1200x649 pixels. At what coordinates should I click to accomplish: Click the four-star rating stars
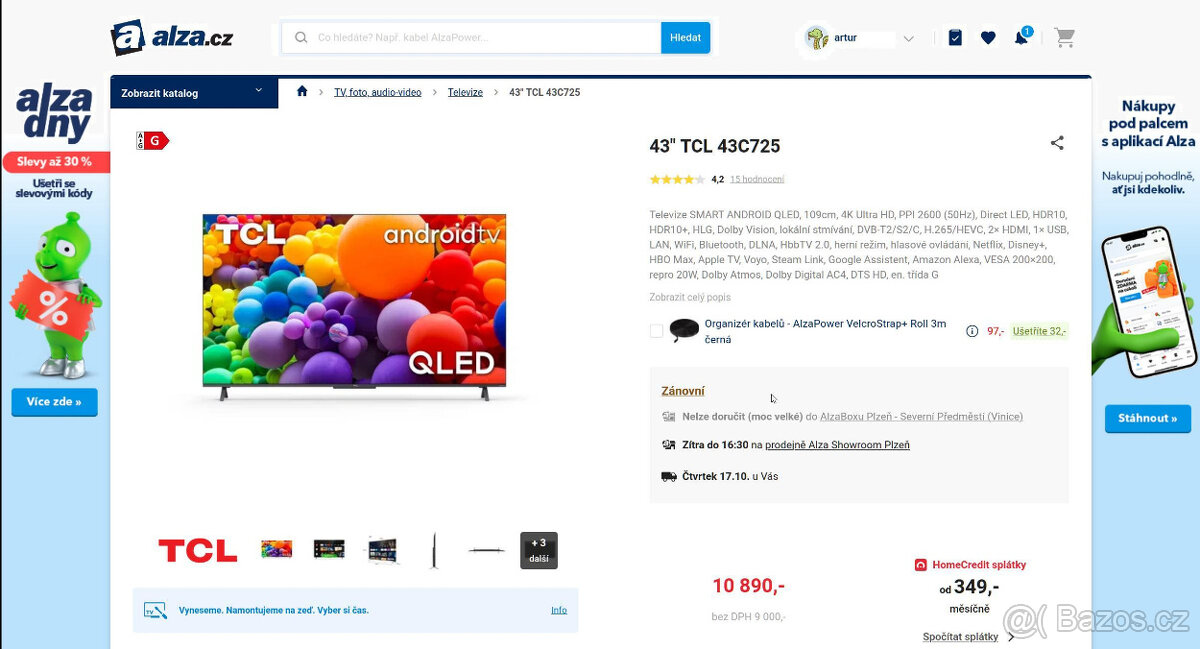(x=677, y=179)
